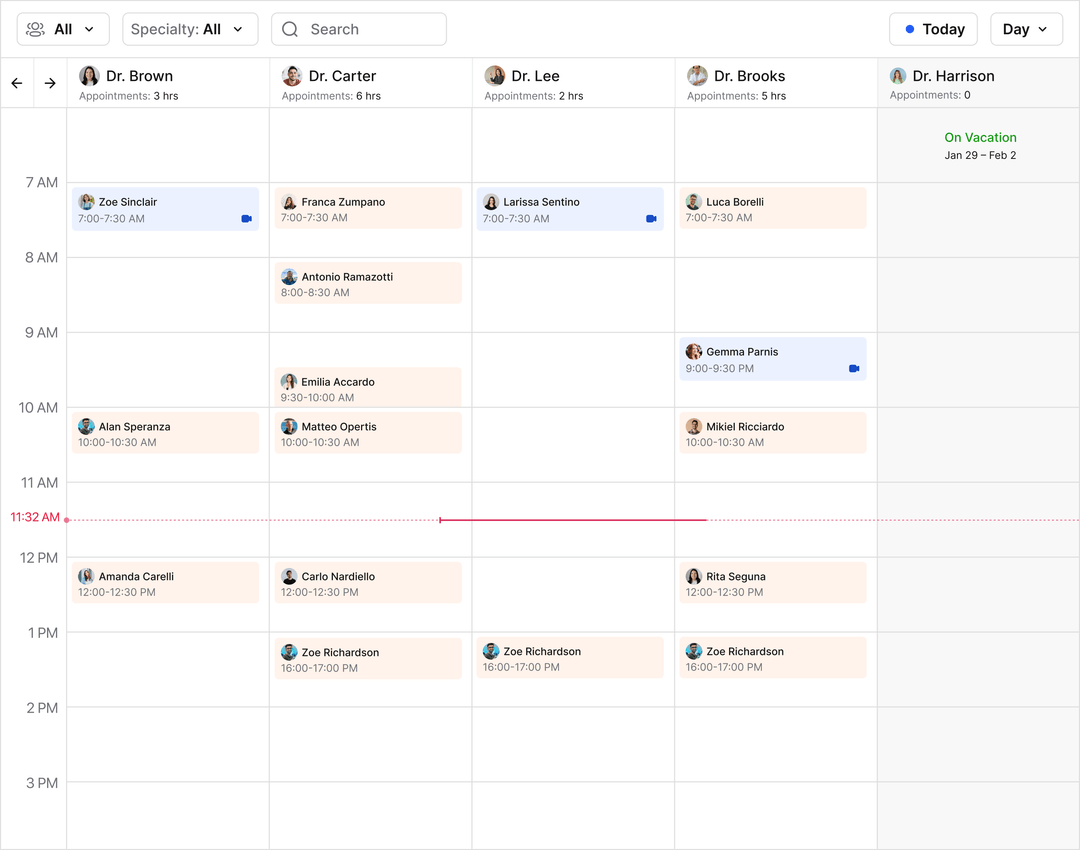Click the Jan 29 – Feb 2 vacation dates

980,155
